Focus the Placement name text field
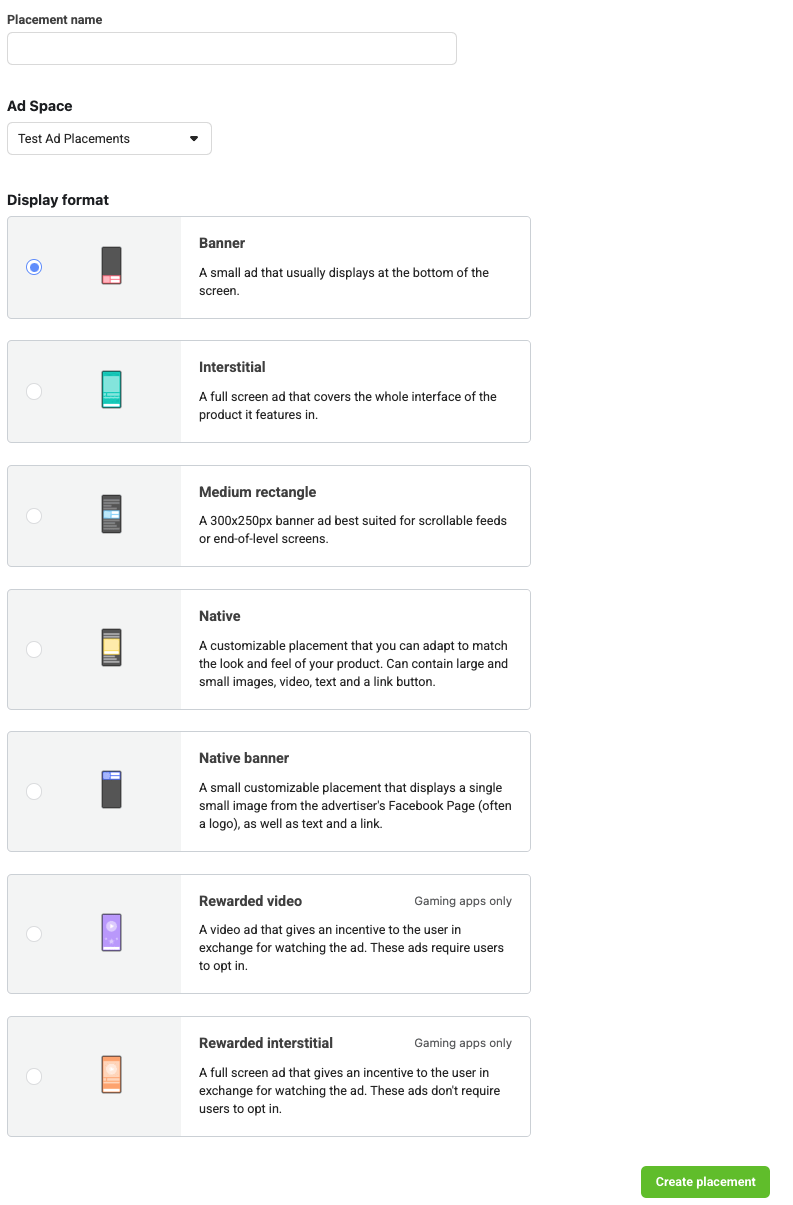 point(231,48)
